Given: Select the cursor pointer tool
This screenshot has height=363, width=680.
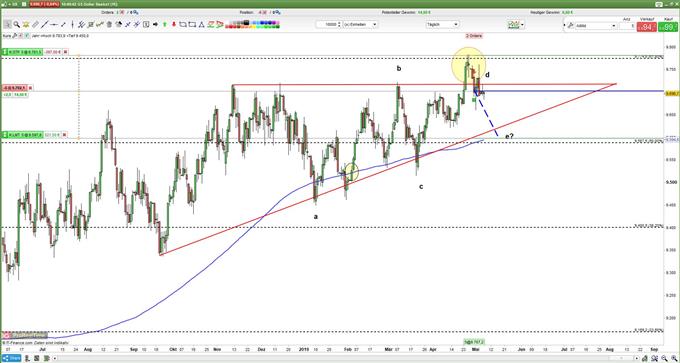Looking at the screenshot, I should pos(7,25).
